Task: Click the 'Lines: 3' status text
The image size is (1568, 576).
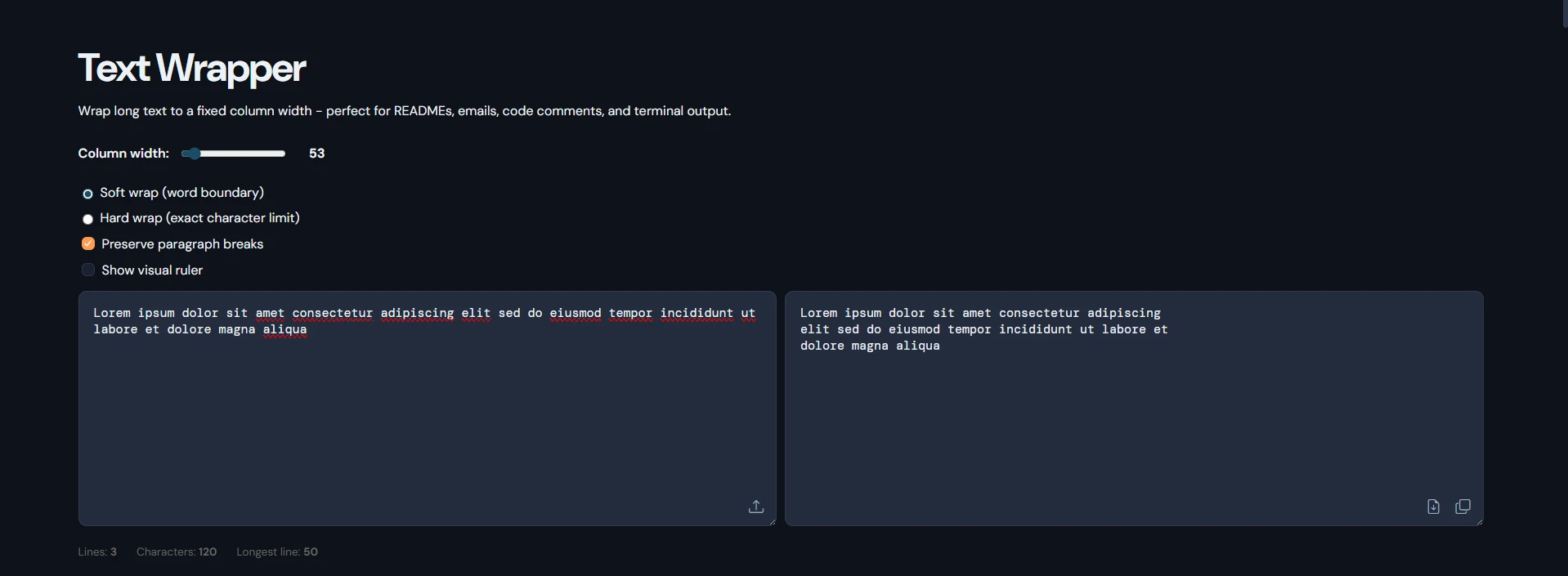Action: point(97,551)
